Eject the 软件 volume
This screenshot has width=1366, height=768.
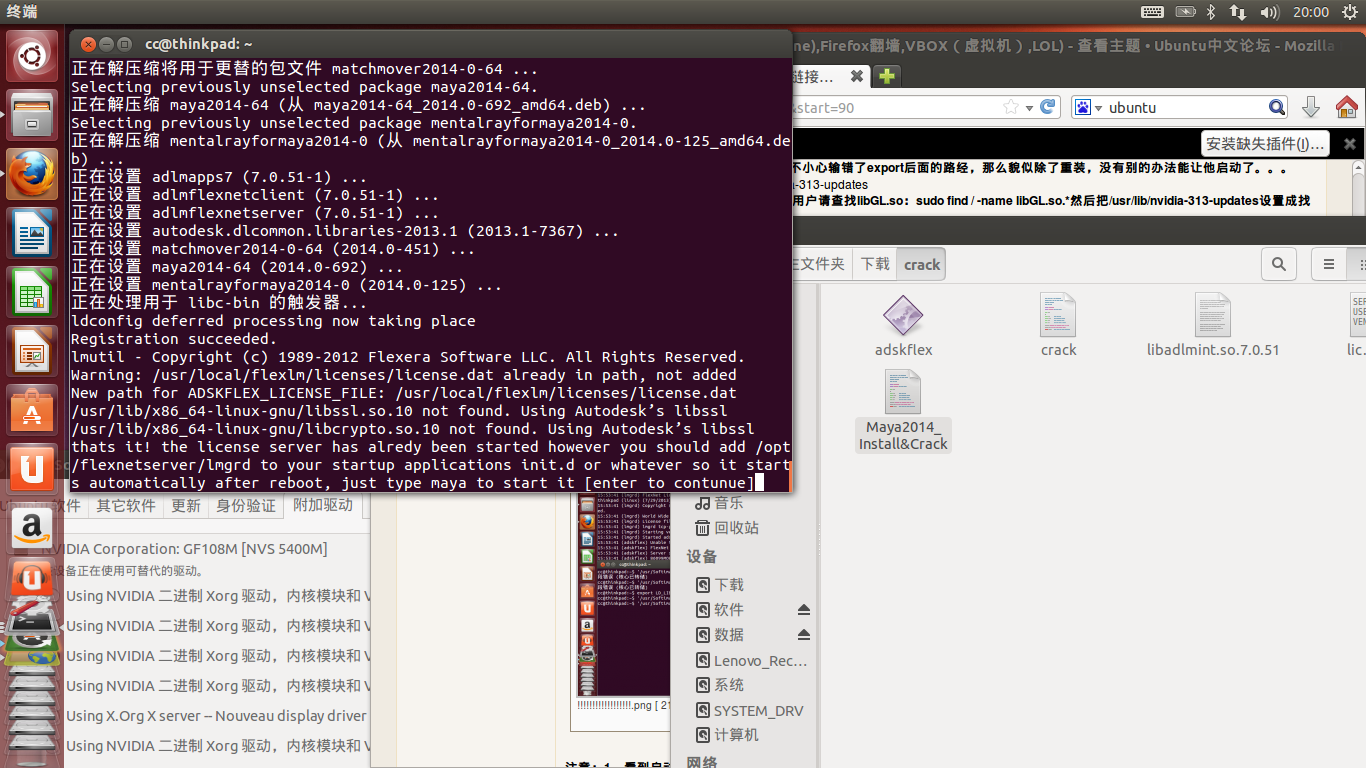[x=804, y=609]
